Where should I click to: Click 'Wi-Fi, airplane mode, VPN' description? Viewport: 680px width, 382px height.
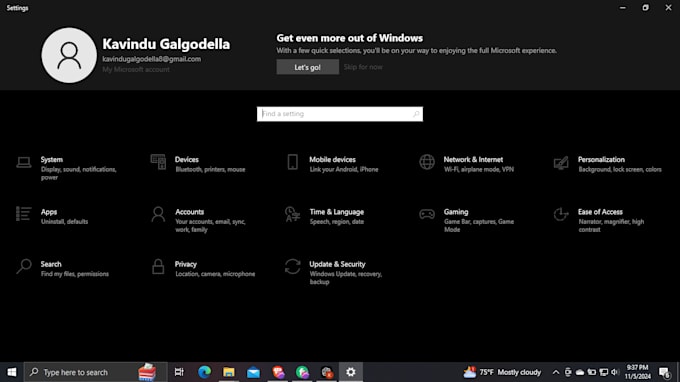[479, 170]
